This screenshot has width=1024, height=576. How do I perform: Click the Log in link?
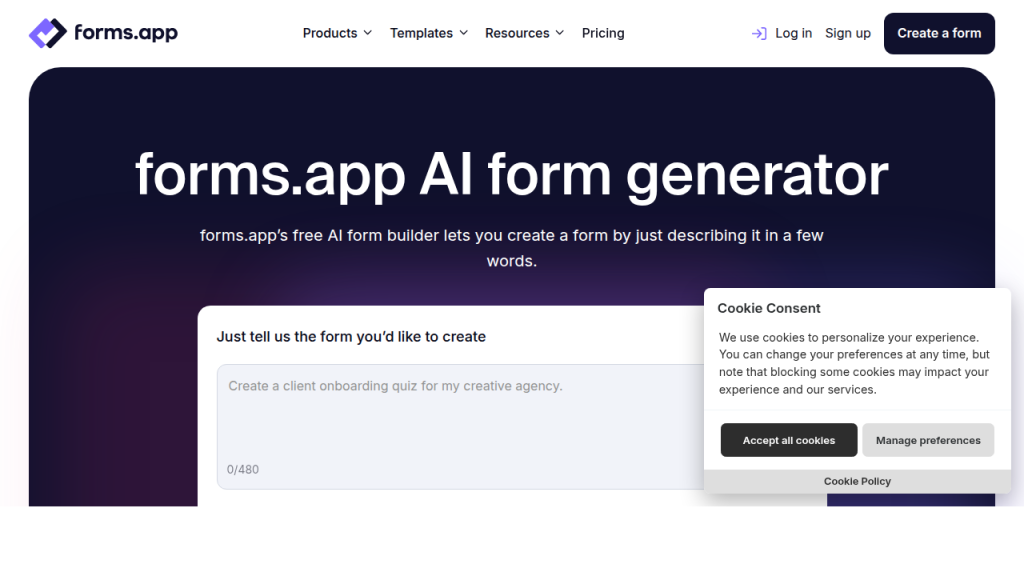point(793,32)
